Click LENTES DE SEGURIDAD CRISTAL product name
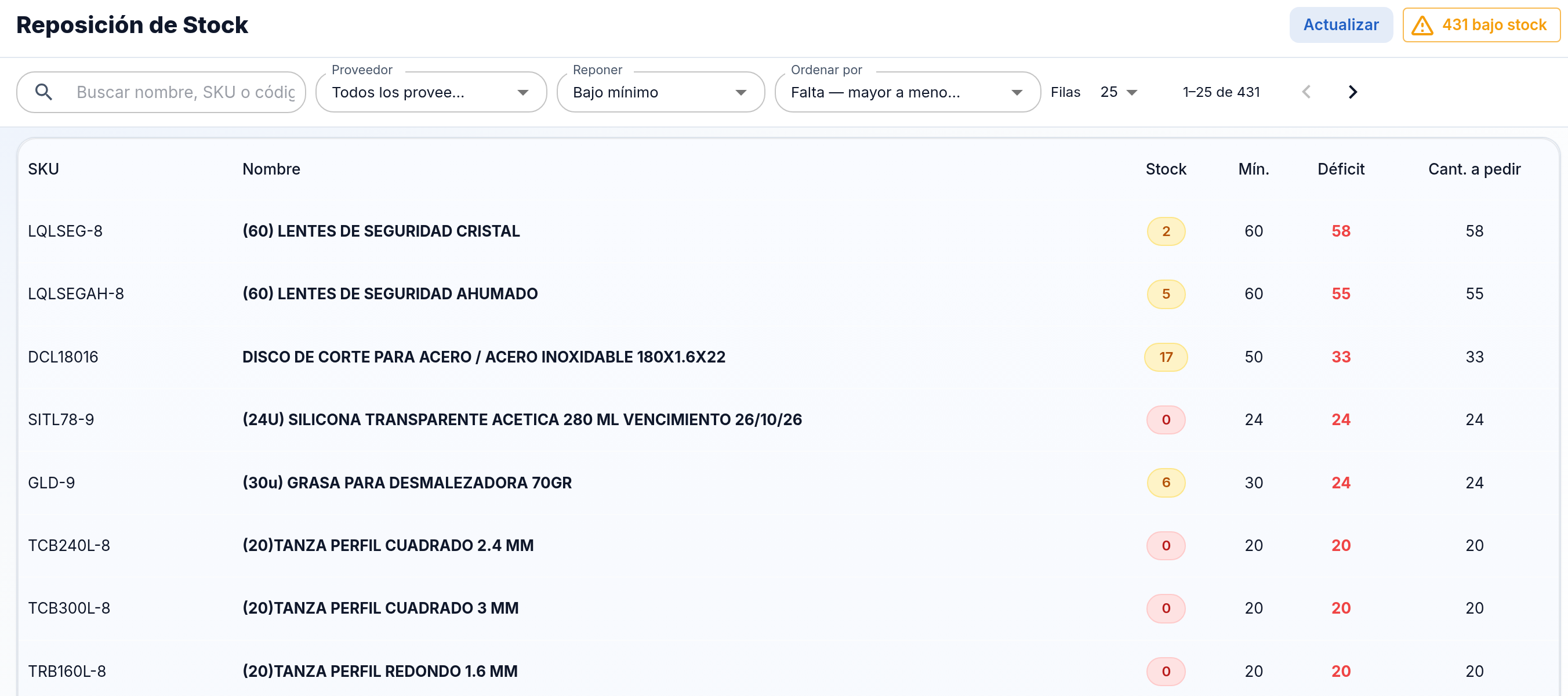This screenshot has height=696, width=1568. (x=381, y=231)
